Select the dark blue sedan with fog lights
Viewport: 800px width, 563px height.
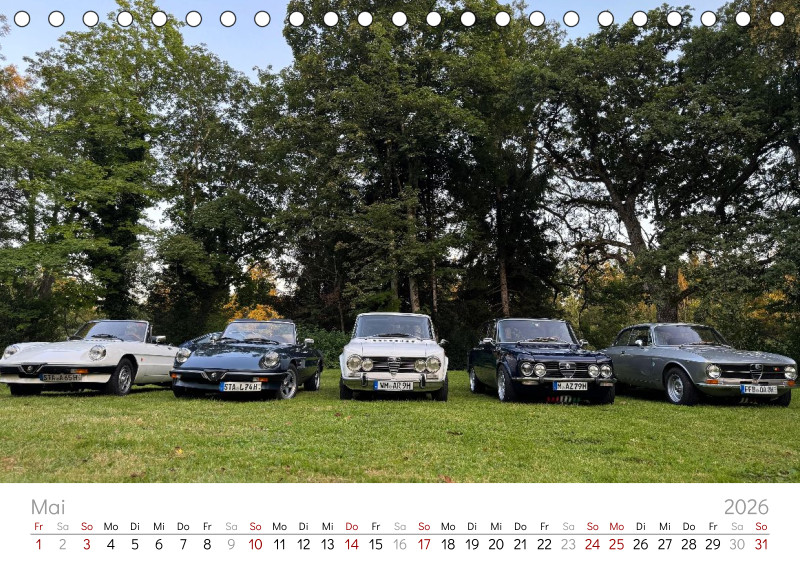540,361
